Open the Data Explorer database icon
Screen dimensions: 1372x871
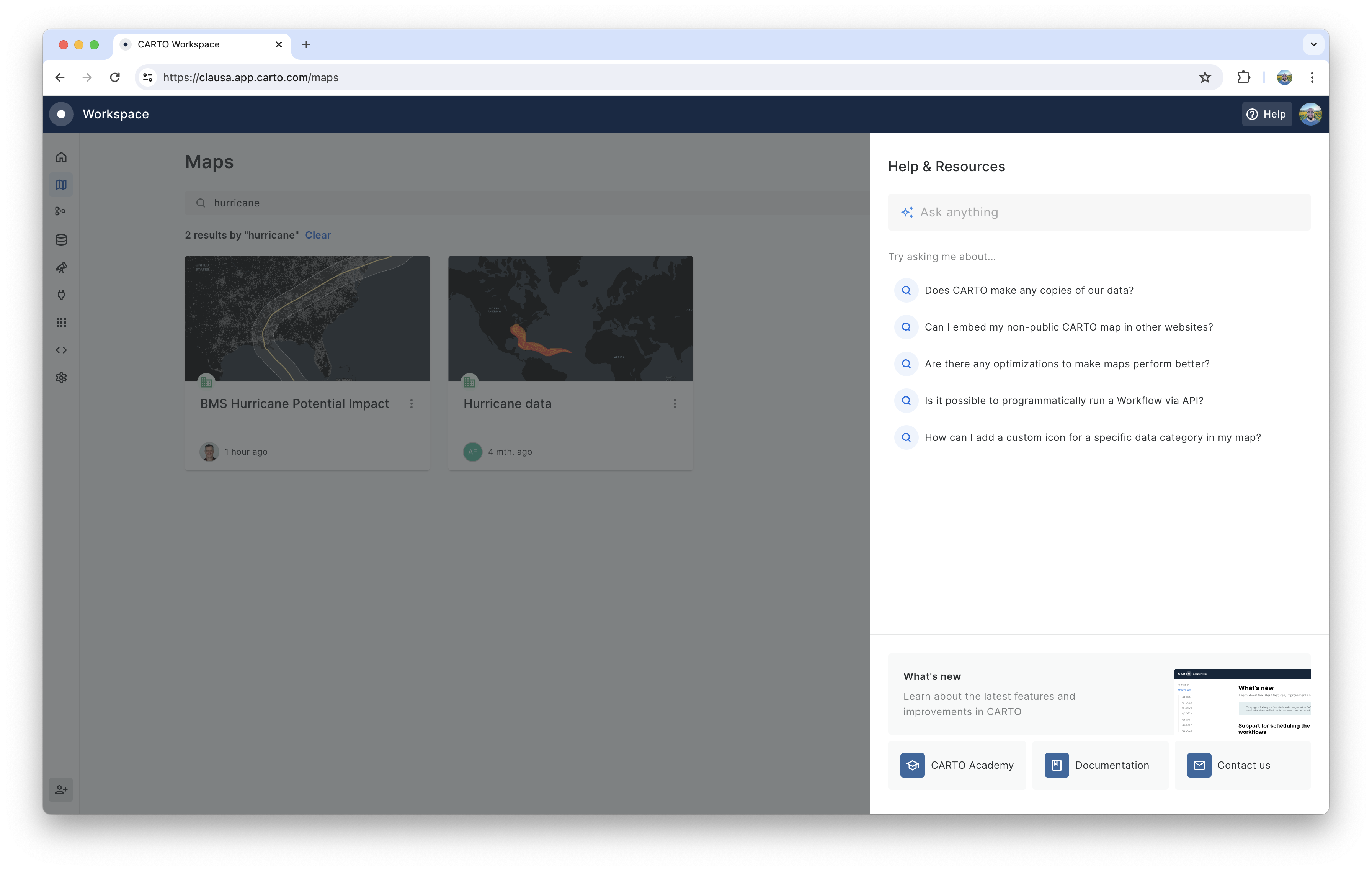(x=61, y=239)
